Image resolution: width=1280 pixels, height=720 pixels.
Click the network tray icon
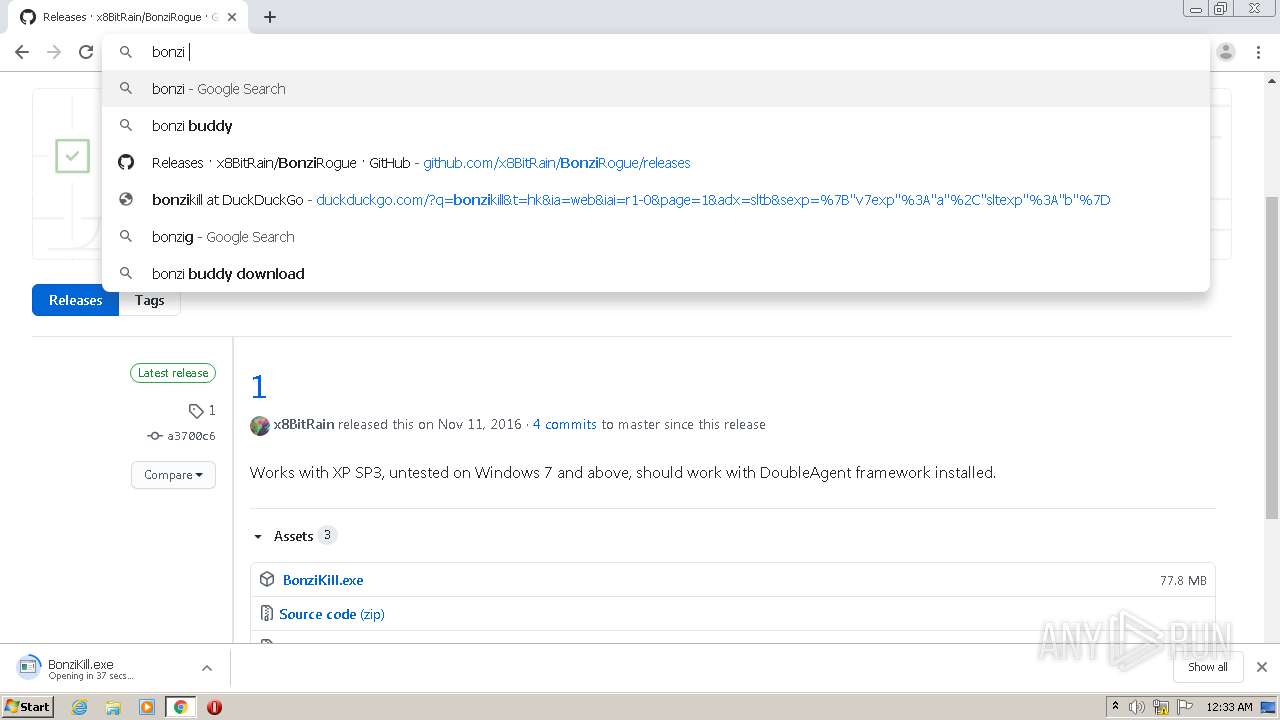click(x=1161, y=707)
